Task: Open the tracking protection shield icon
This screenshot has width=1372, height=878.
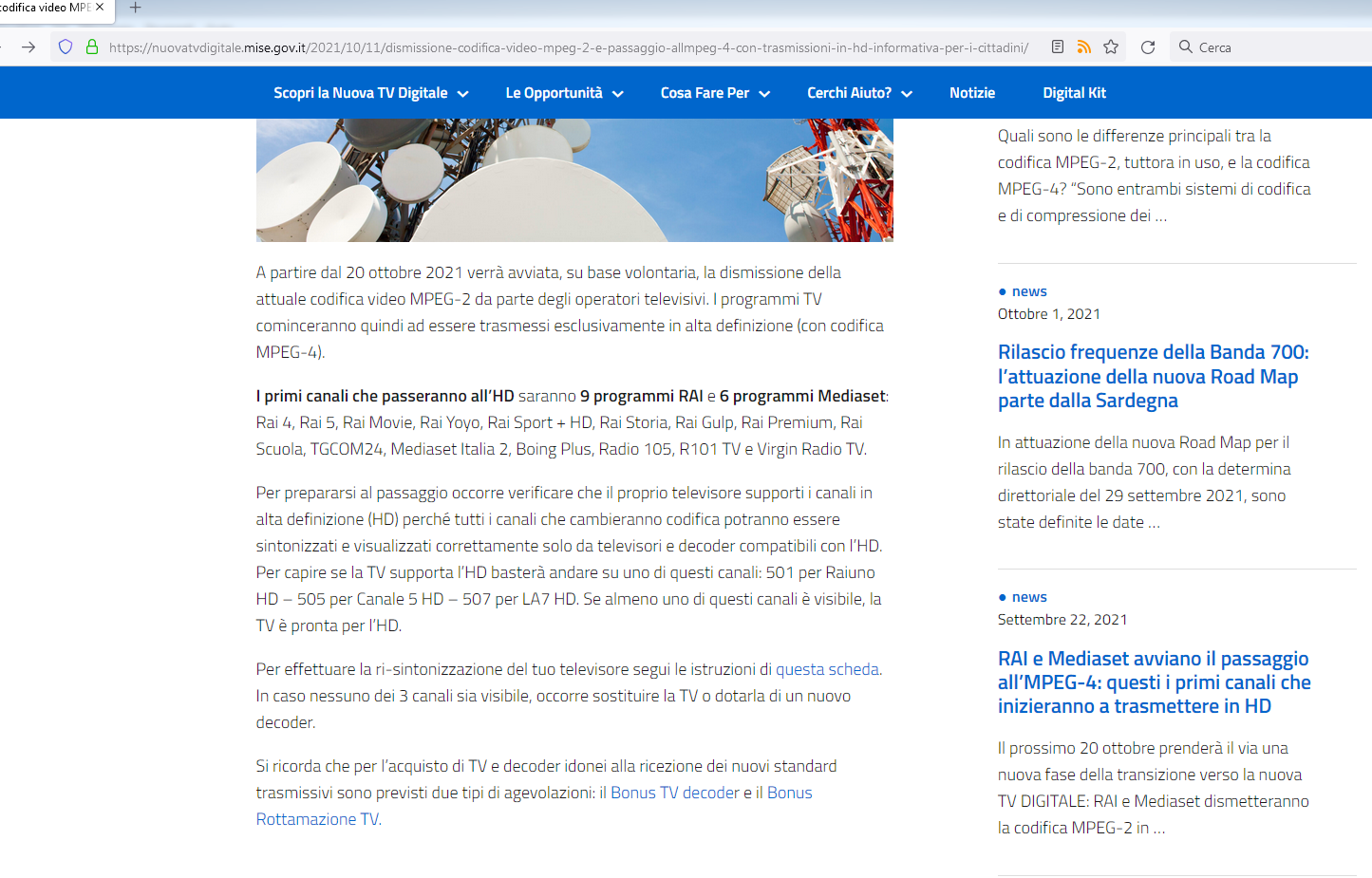Action: tap(66, 47)
